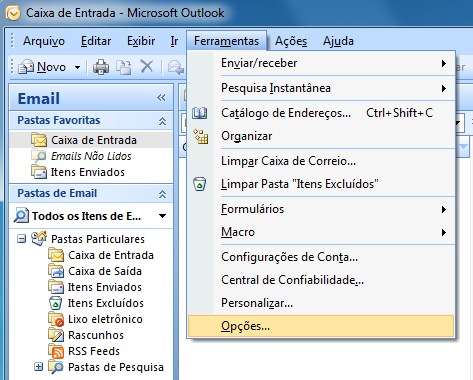Click the menu bar drag handle

coord(12,41)
